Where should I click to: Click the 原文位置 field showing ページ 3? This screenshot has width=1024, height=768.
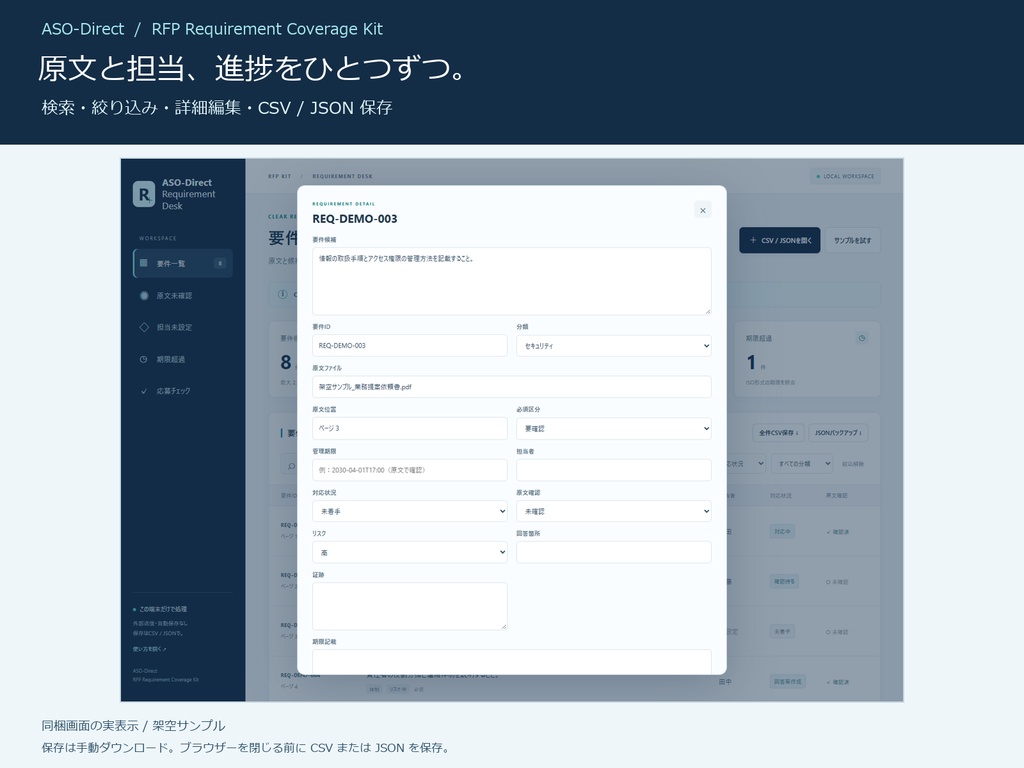[409, 428]
